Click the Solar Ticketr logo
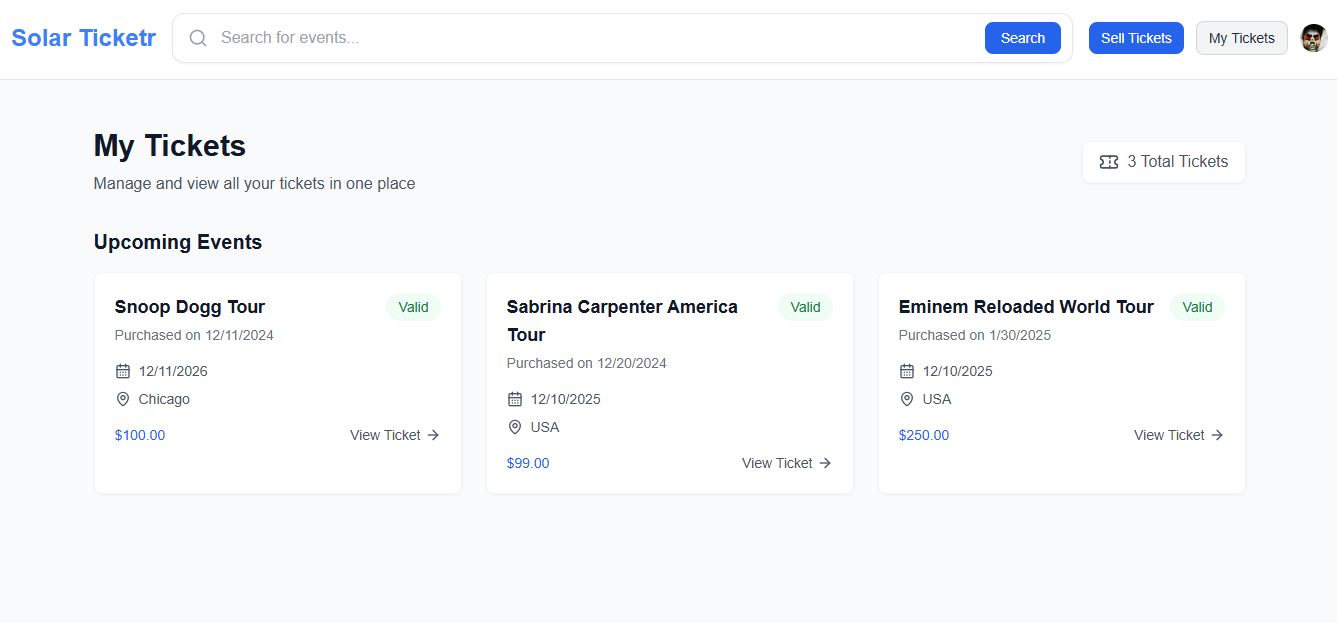This screenshot has height=623, width=1337. tap(84, 38)
